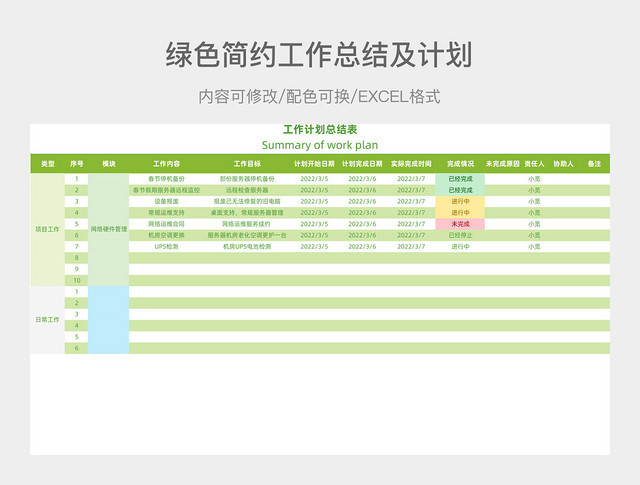Select the '类型' column header
The image size is (640, 485).
tap(48, 164)
